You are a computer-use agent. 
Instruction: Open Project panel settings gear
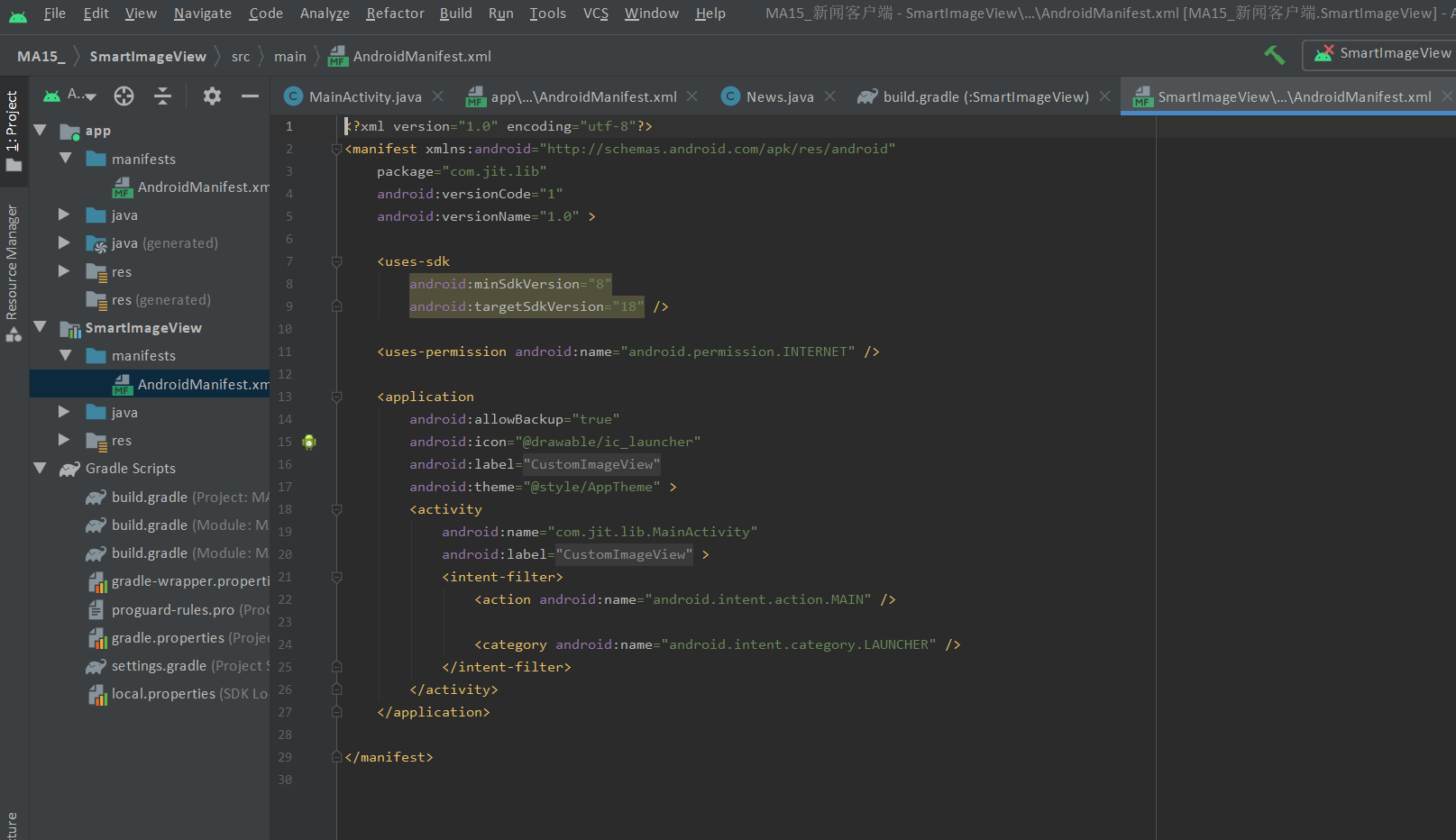pyautogui.click(x=212, y=96)
